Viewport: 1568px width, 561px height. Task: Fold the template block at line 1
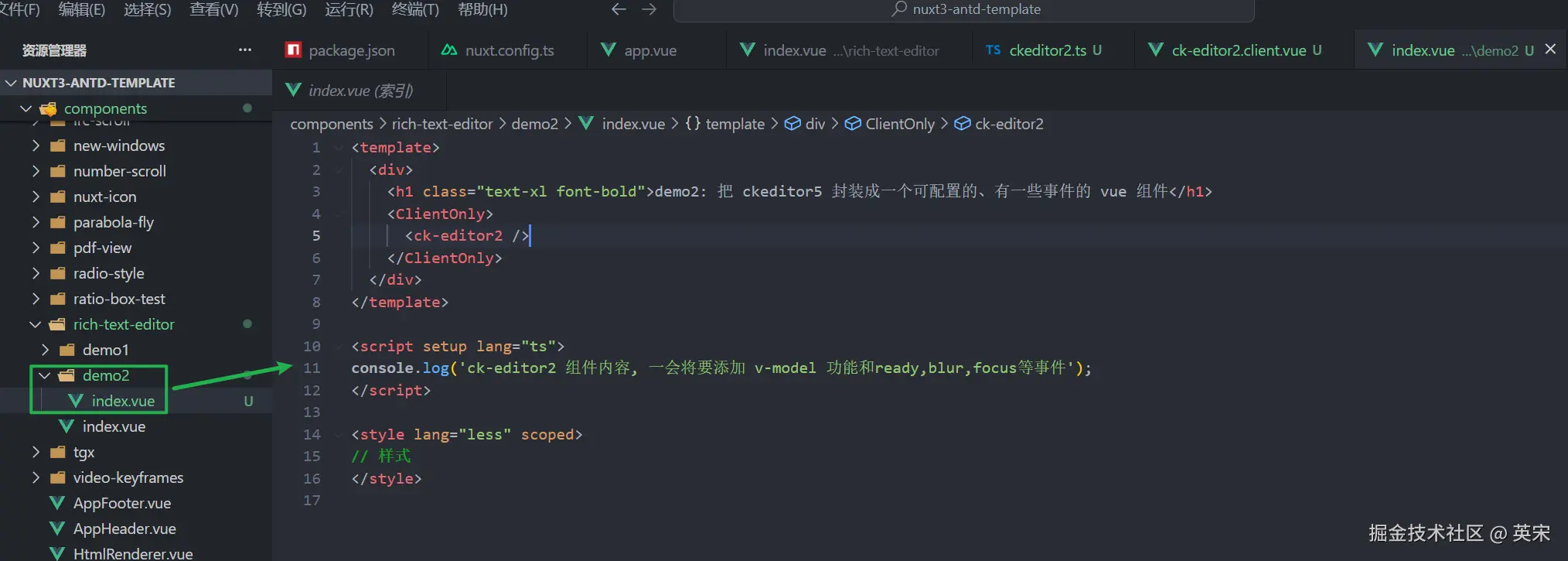point(339,147)
